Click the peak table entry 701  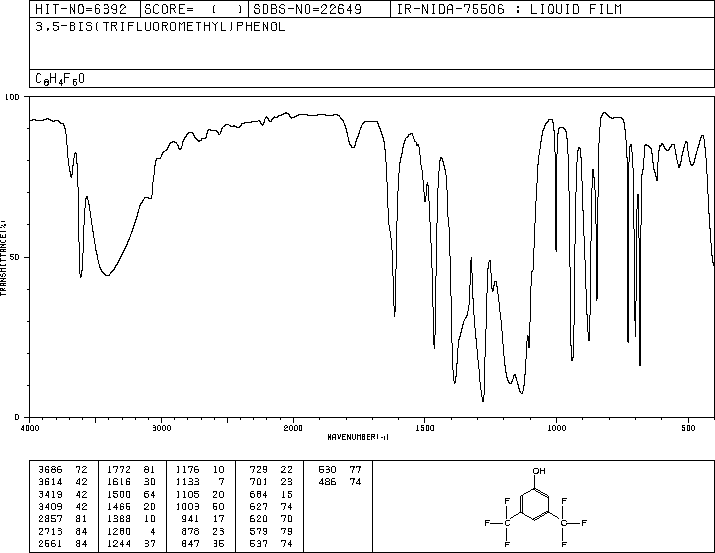pyautogui.click(x=259, y=482)
